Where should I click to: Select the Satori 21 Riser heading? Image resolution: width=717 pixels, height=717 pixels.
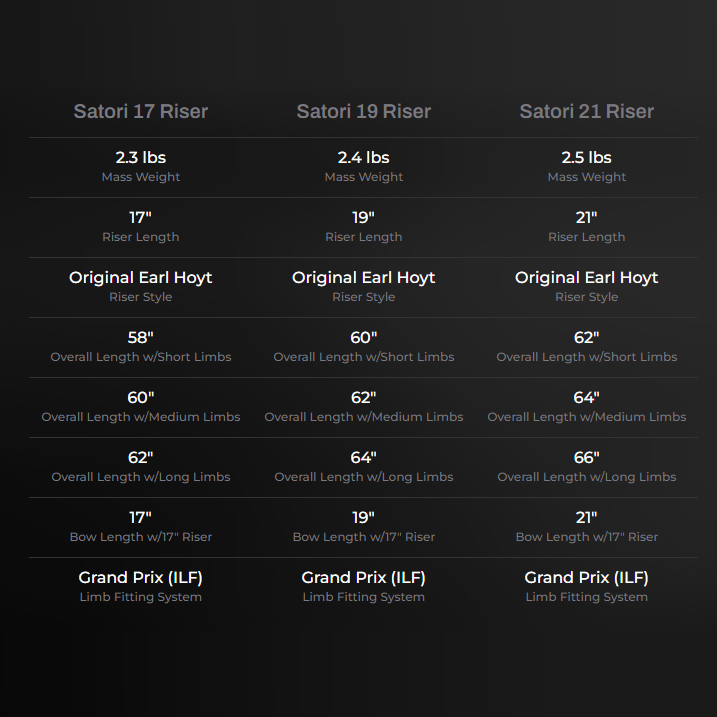click(587, 112)
